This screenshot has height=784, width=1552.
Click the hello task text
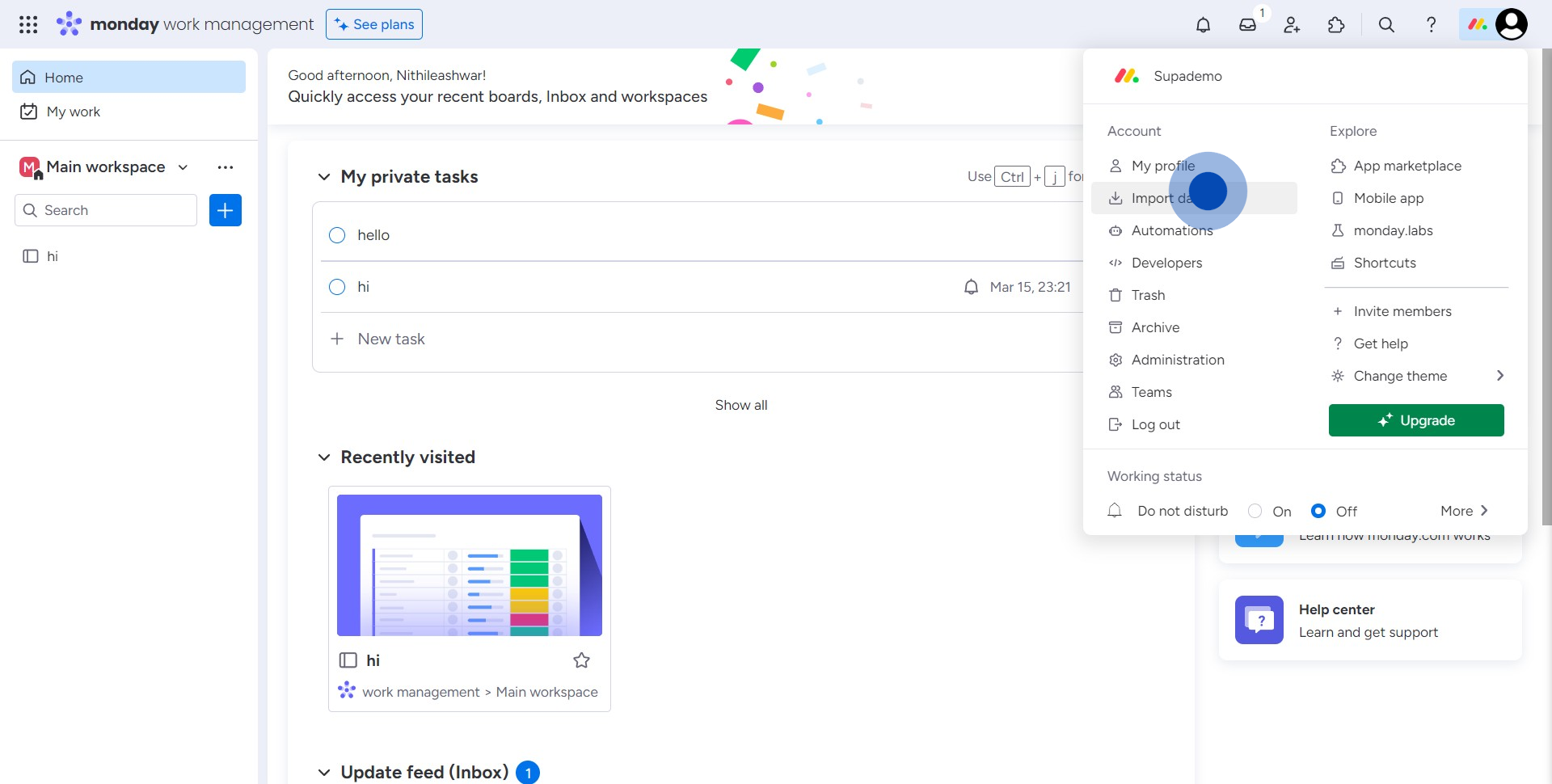(x=373, y=235)
